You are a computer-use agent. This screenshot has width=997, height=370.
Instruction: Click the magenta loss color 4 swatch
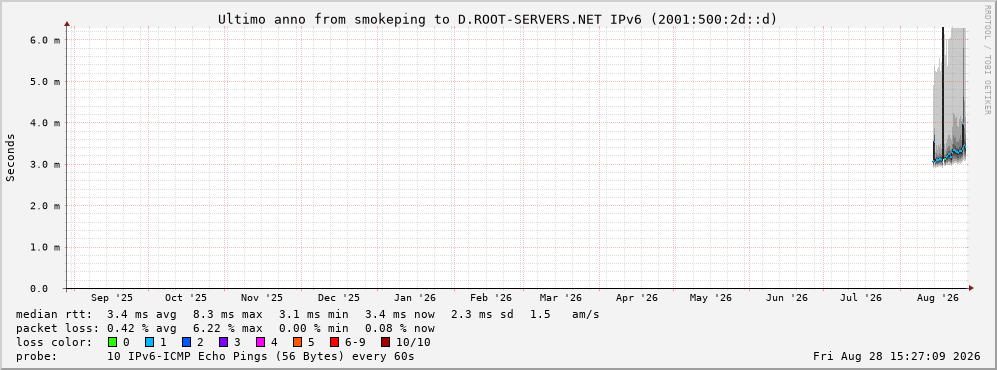260,342
